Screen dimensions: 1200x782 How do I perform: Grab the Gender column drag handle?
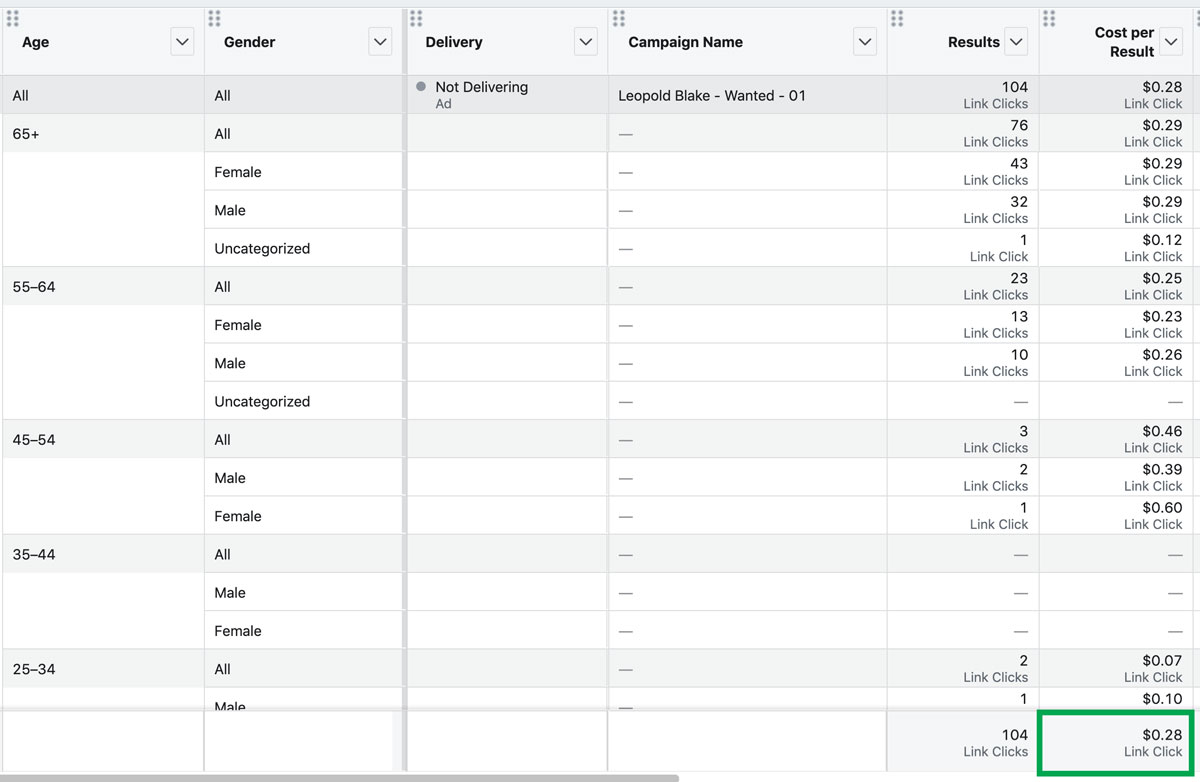coord(215,18)
